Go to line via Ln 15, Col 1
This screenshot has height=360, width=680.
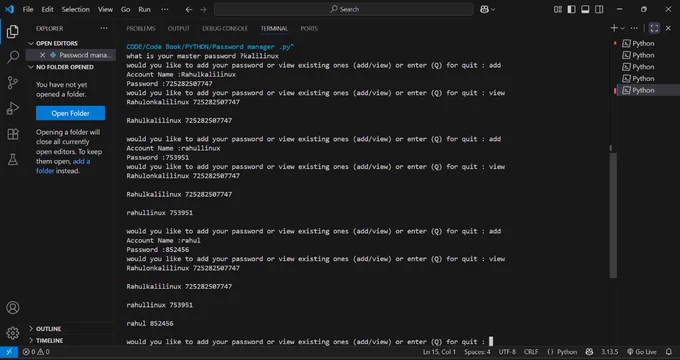[x=439, y=352]
